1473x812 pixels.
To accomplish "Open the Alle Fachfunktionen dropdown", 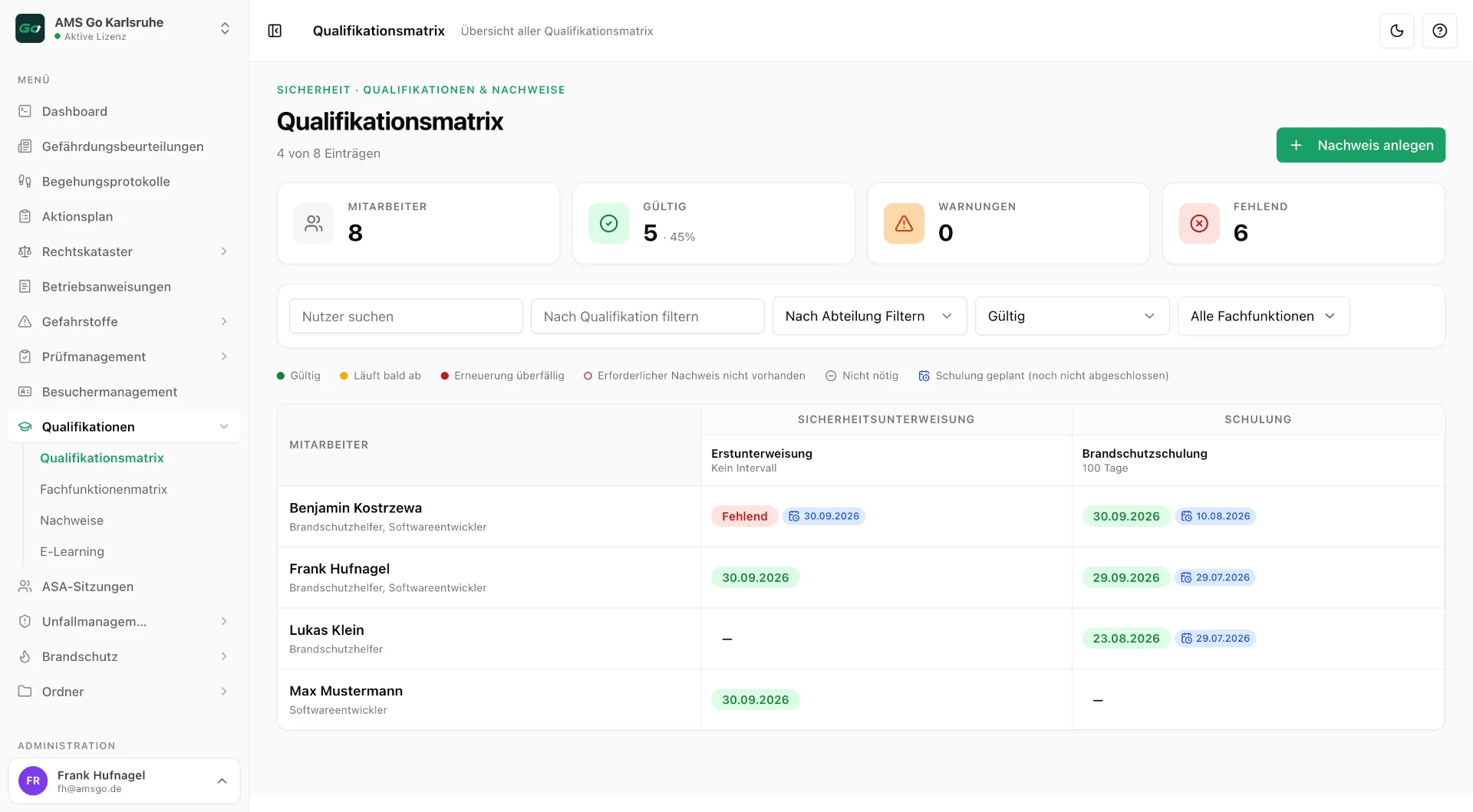I will point(1264,316).
